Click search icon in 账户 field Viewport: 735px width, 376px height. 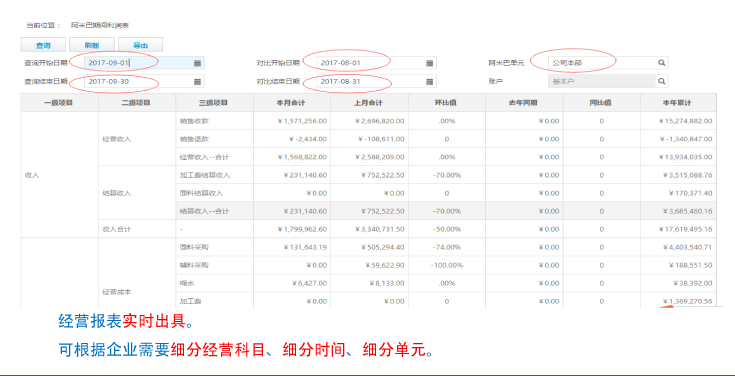pyautogui.click(x=661, y=81)
